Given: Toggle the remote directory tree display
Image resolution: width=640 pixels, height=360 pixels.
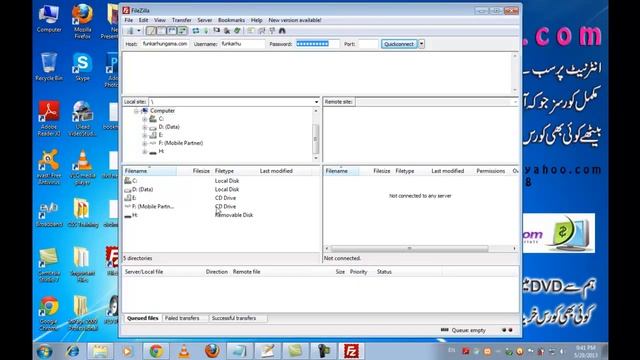Looking at the screenshot, I should [172, 31].
